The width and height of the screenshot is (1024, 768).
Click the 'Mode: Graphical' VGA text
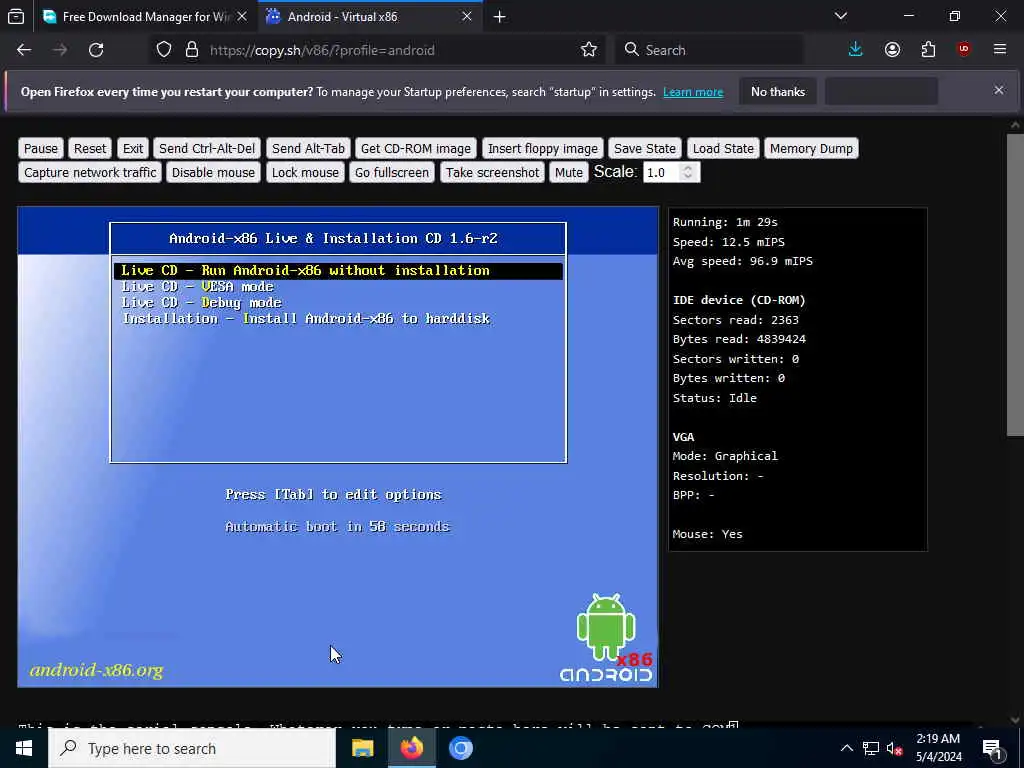point(726,456)
